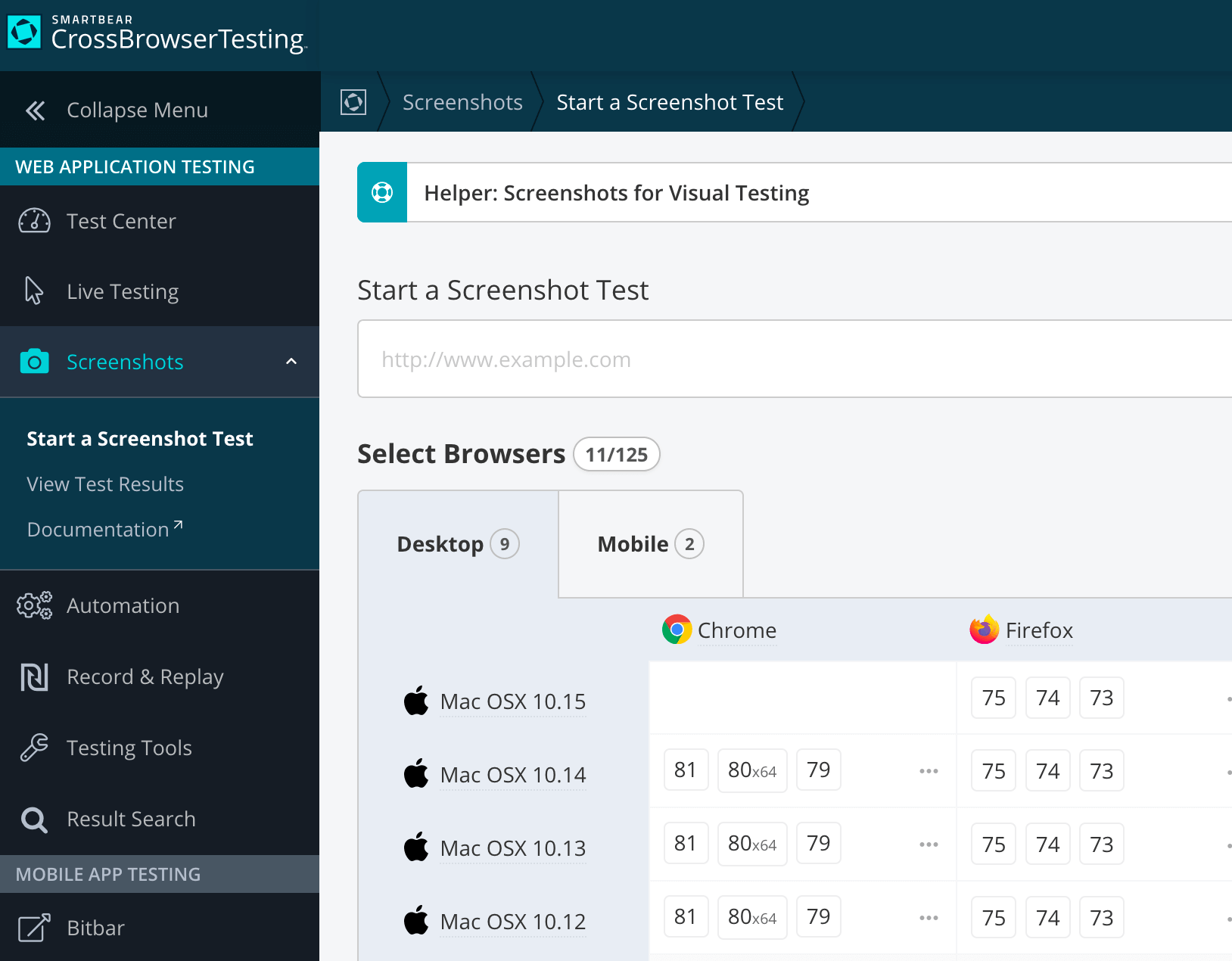1232x961 pixels.
Task: Switch to the Desktop tab
Action: 458,544
